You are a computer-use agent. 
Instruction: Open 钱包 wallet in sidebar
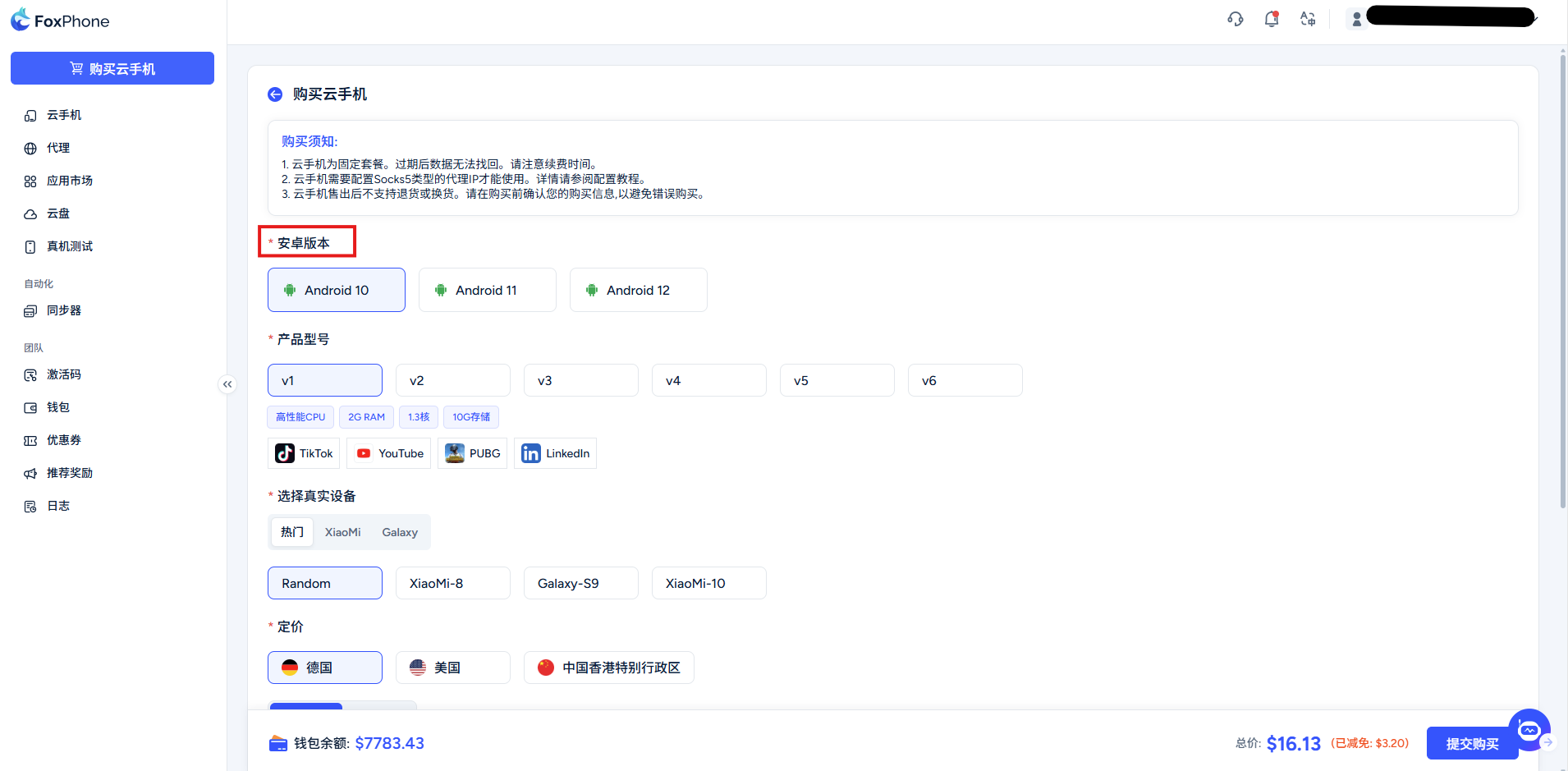[58, 407]
